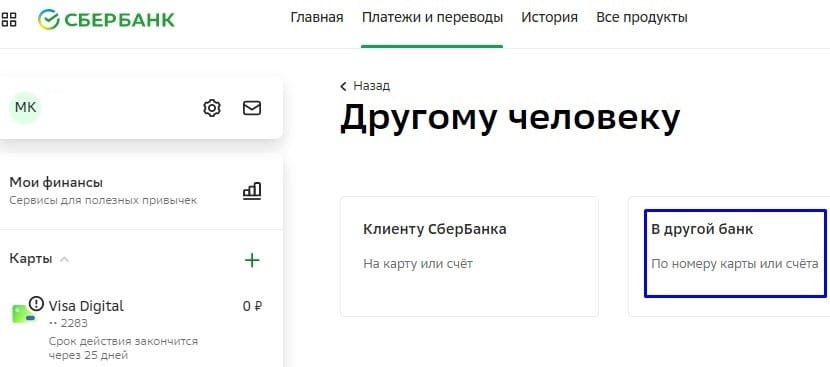Open the apps grid icon
This screenshot has height=367, width=830.
tap(8, 20)
